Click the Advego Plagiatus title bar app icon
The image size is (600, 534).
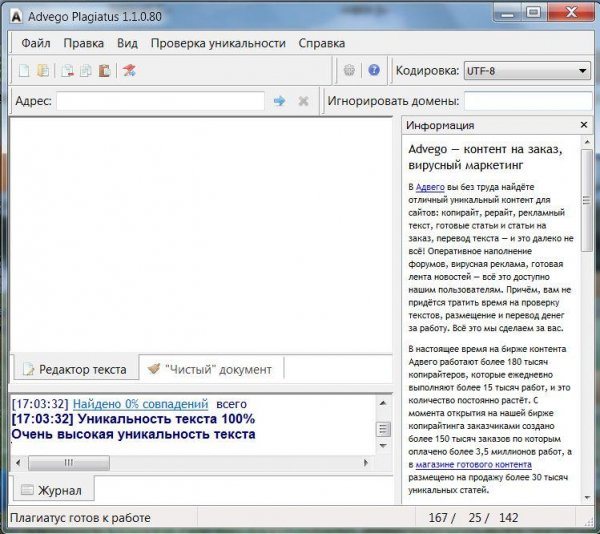[x=16, y=17]
